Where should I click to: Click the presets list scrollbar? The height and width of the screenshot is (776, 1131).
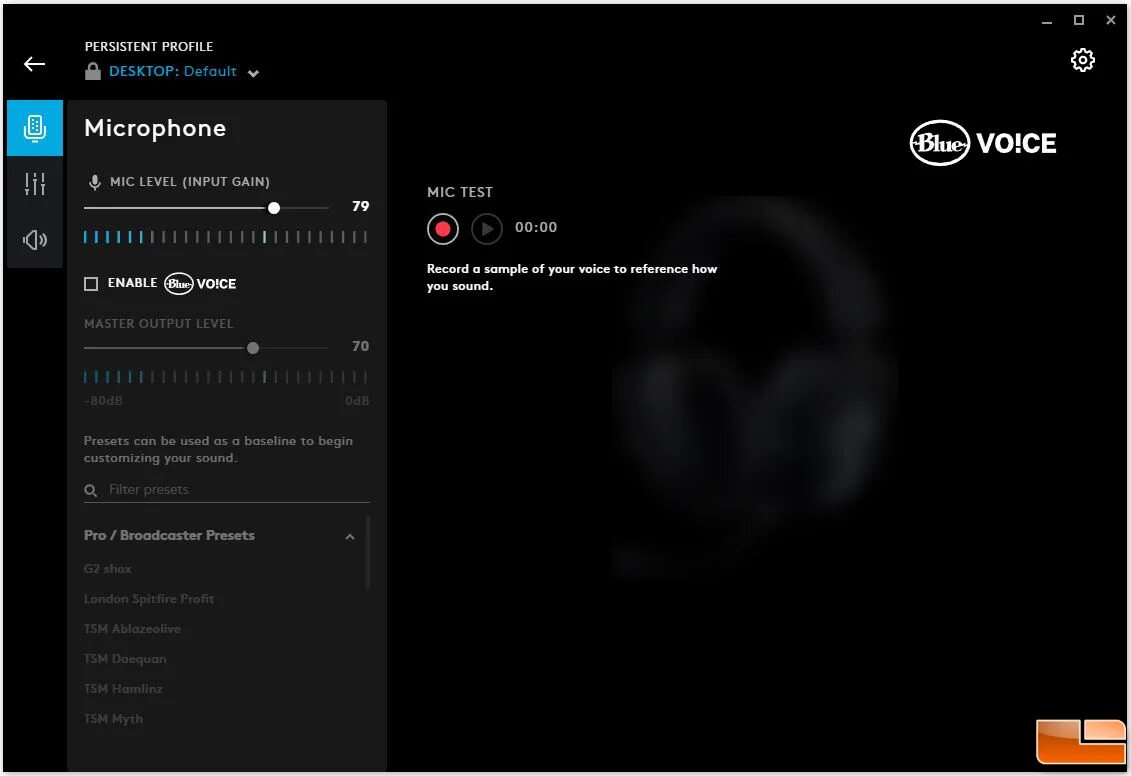coord(368,553)
